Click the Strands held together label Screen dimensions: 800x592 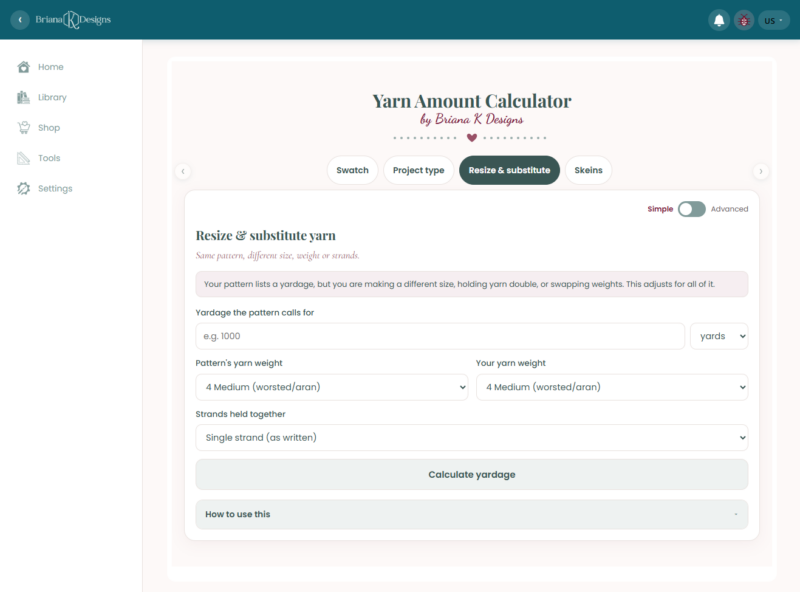[x=240, y=414]
